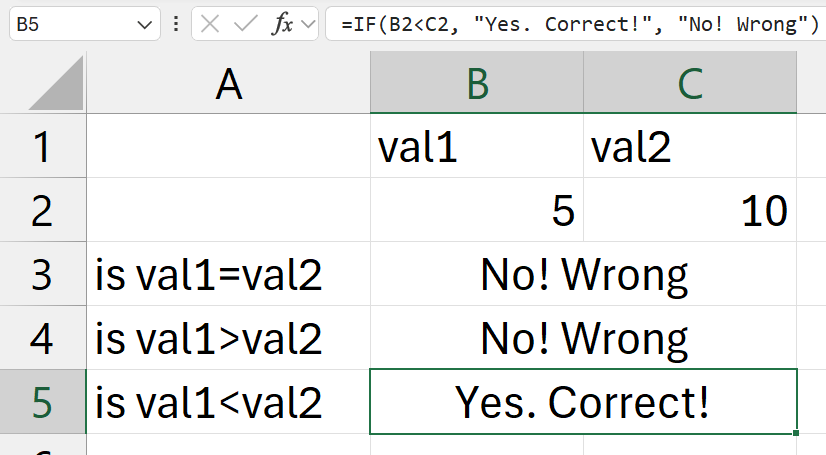Click the Name Box showing B5
This screenshot has width=826, height=455.
coord(70,24)
